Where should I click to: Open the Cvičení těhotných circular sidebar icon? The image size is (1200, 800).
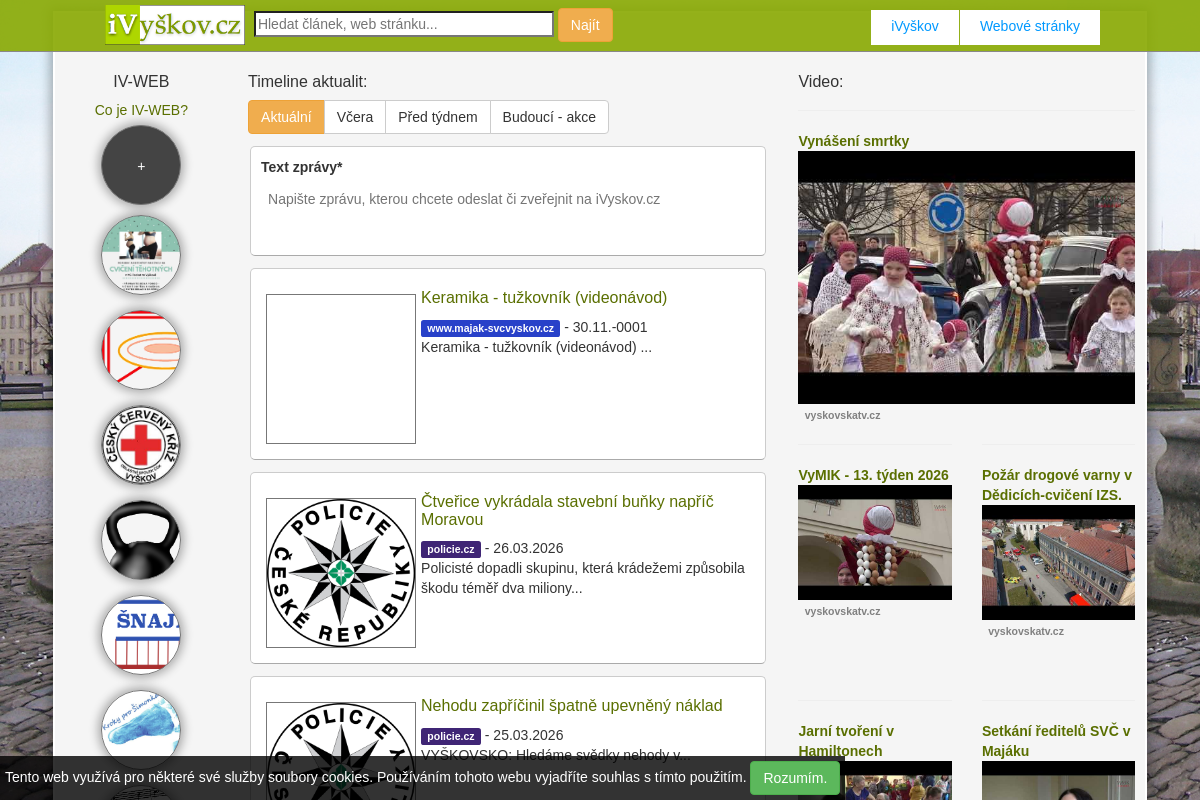point(141,255)
